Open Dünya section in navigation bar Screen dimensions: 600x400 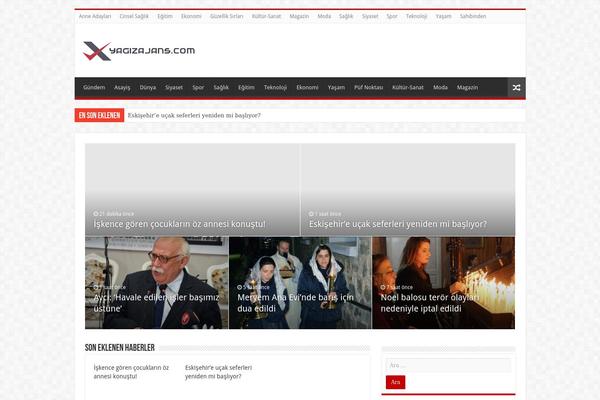pyautogui.click(x=148, y=87)
